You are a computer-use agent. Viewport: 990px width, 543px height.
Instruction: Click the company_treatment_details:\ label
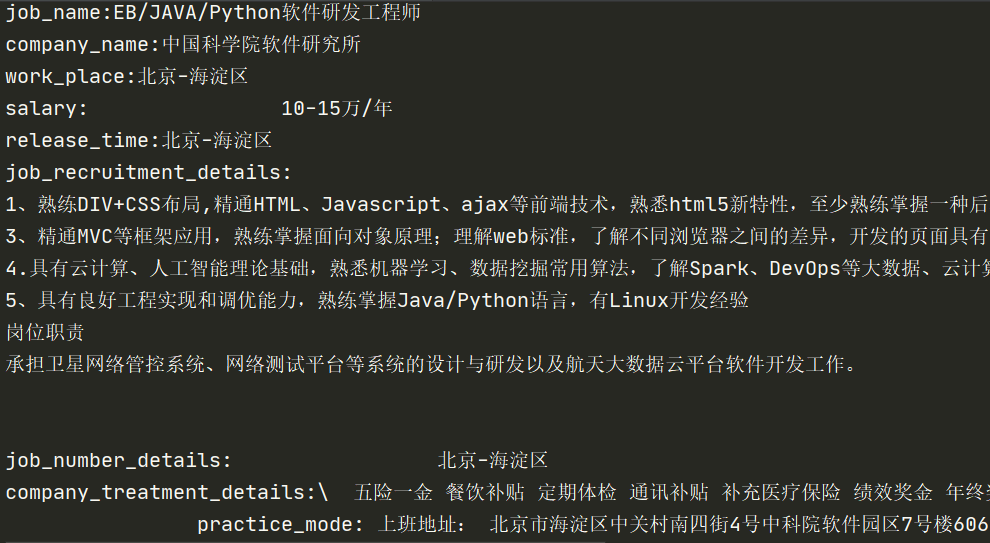tap(167, 492)
